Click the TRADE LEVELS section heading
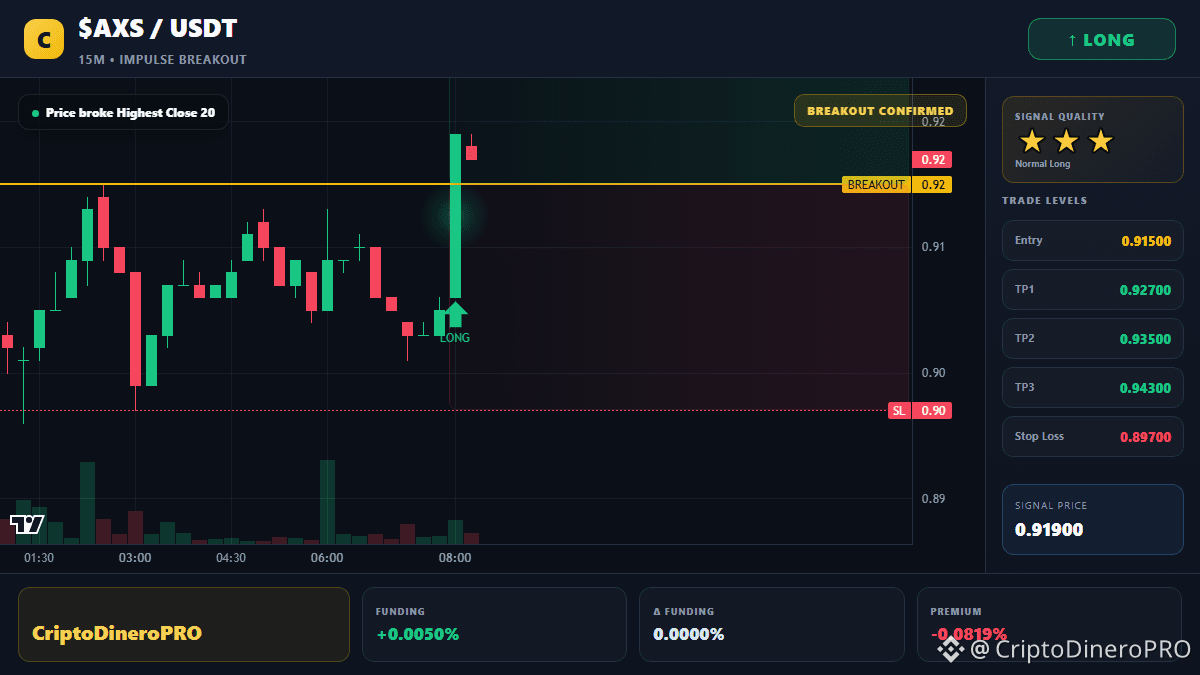The height and width of the screenshot is (675, 1200). coord(1044,201)
